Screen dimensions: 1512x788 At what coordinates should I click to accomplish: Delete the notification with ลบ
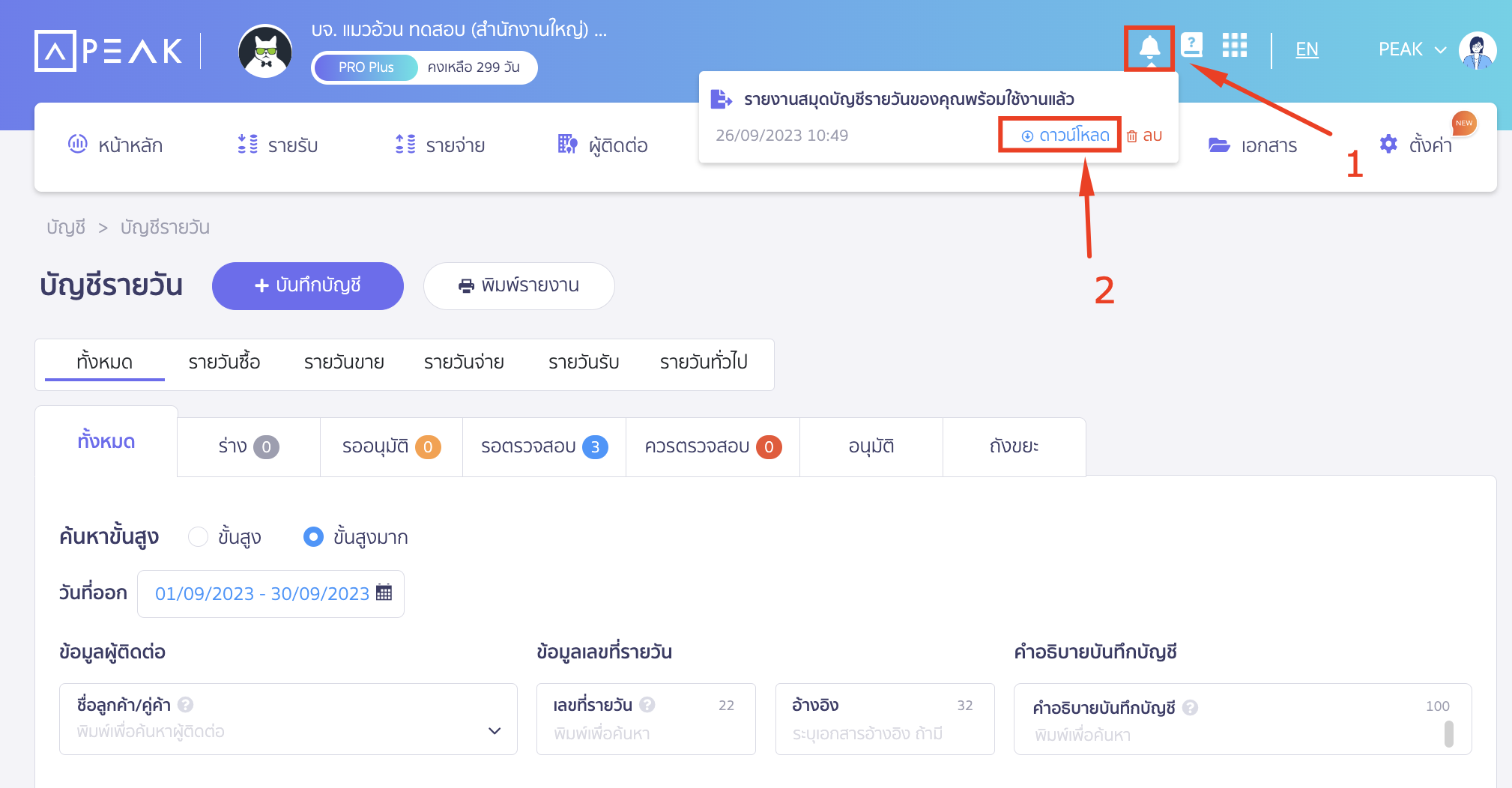(1144, 136)
